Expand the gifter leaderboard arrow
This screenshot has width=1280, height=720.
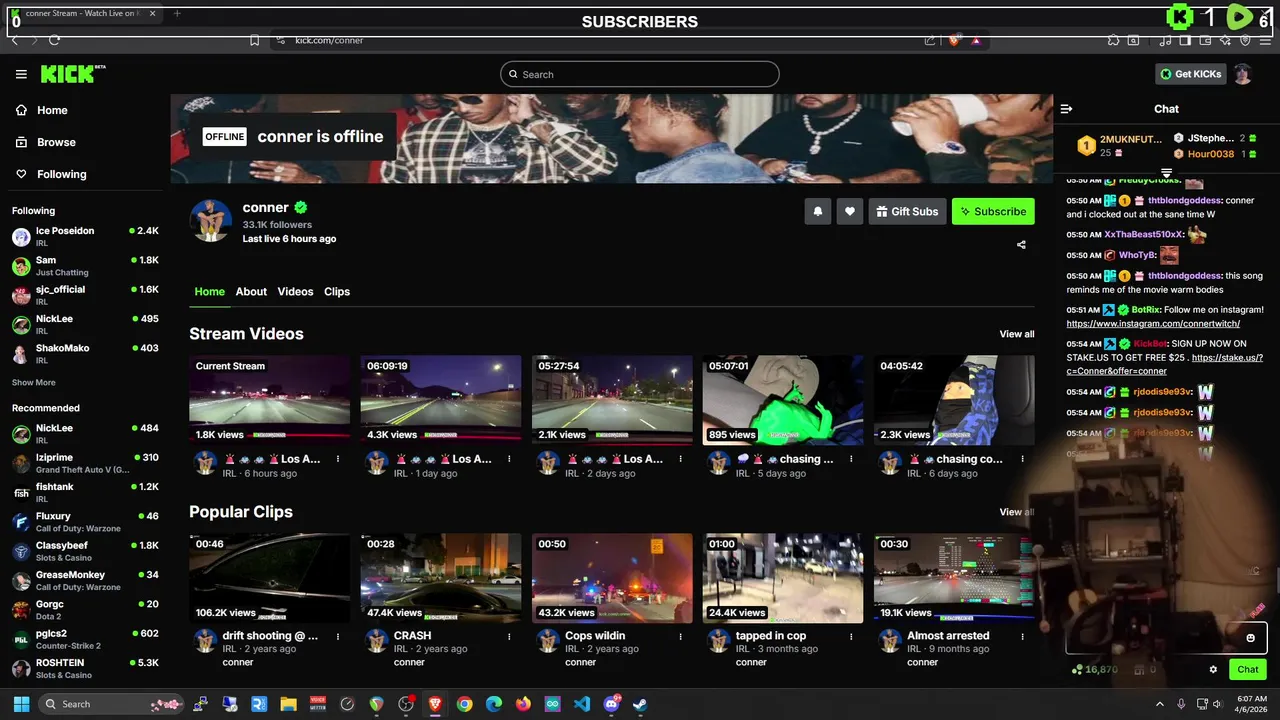[1166, 174]
